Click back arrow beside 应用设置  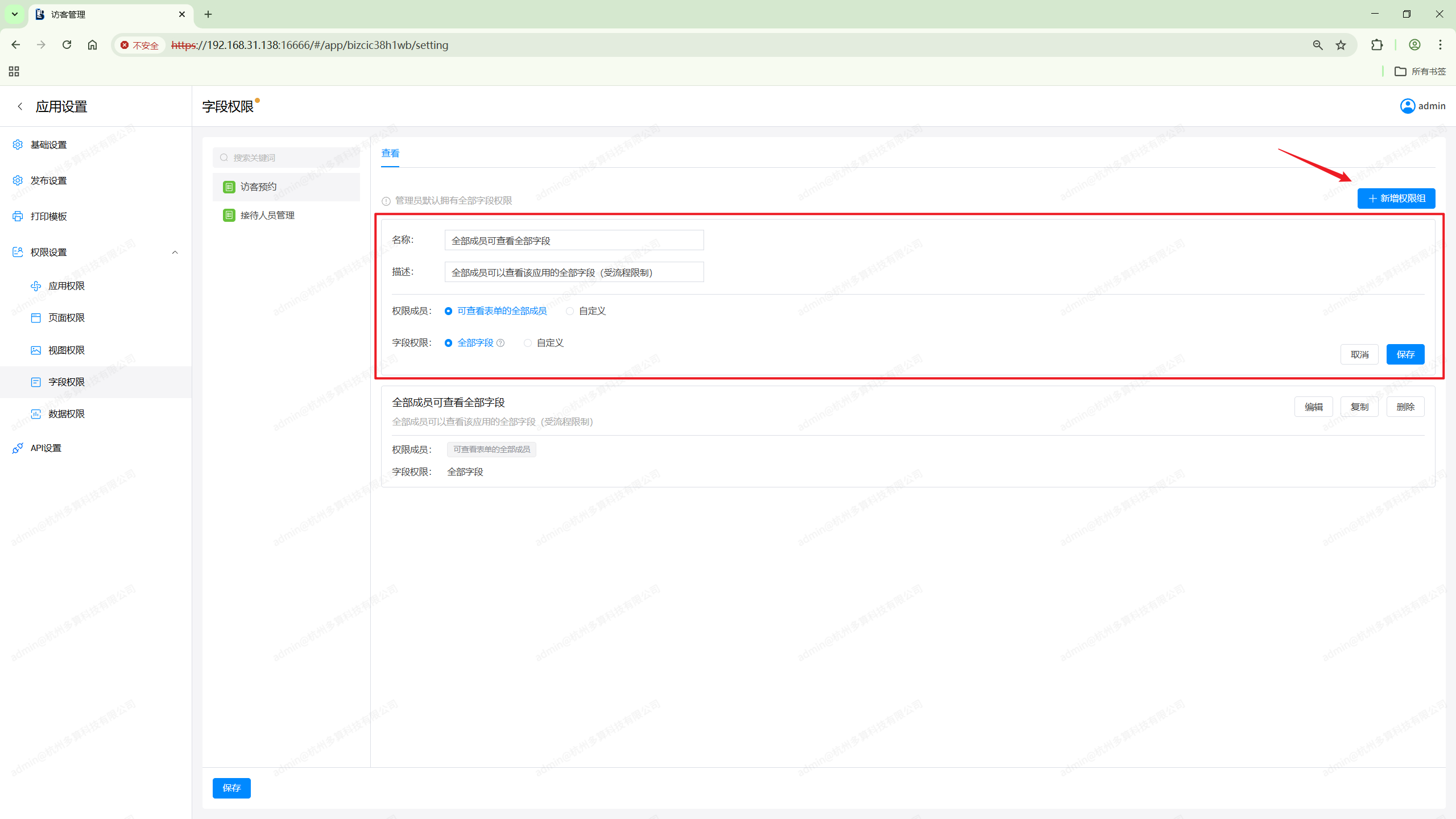pos(20,106)
